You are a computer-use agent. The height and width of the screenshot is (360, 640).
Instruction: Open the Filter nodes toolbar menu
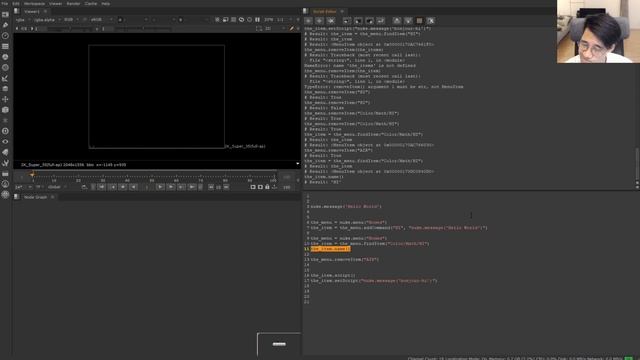[5, 67]
